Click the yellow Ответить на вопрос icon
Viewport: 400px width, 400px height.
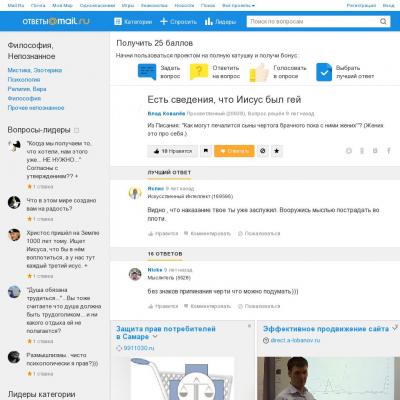click(199, 72)
